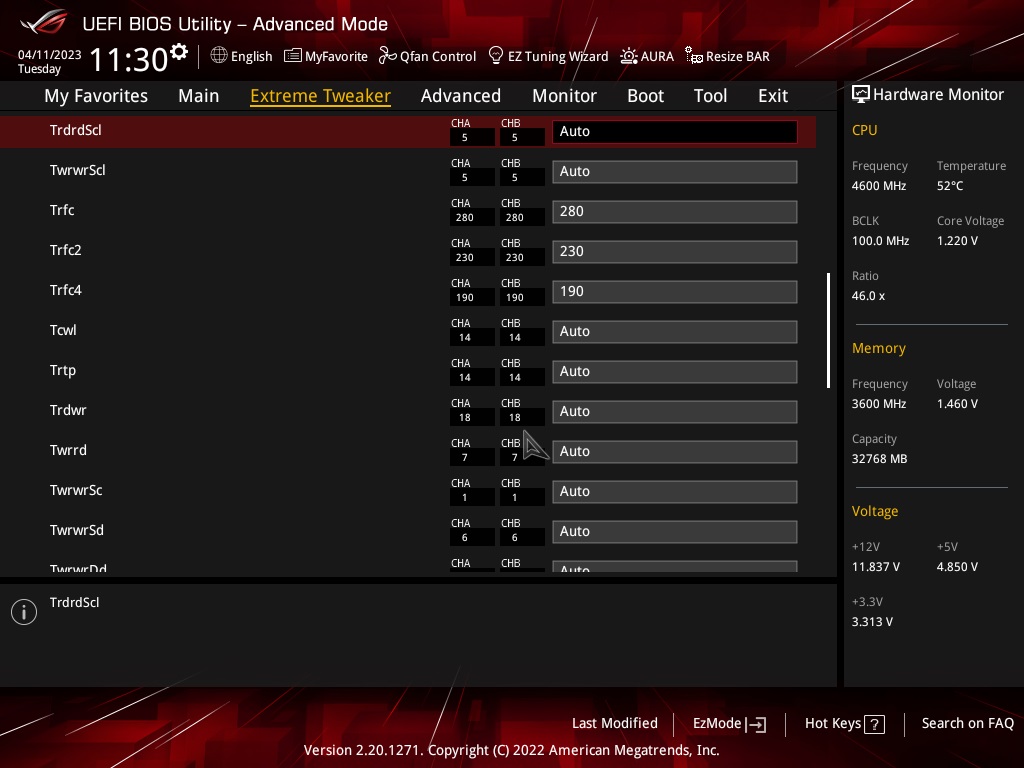The width and height of the screenshot is (1024, 768).
Task: Click the Trdwr CHA value 18
Action: (x=464, y=417)
